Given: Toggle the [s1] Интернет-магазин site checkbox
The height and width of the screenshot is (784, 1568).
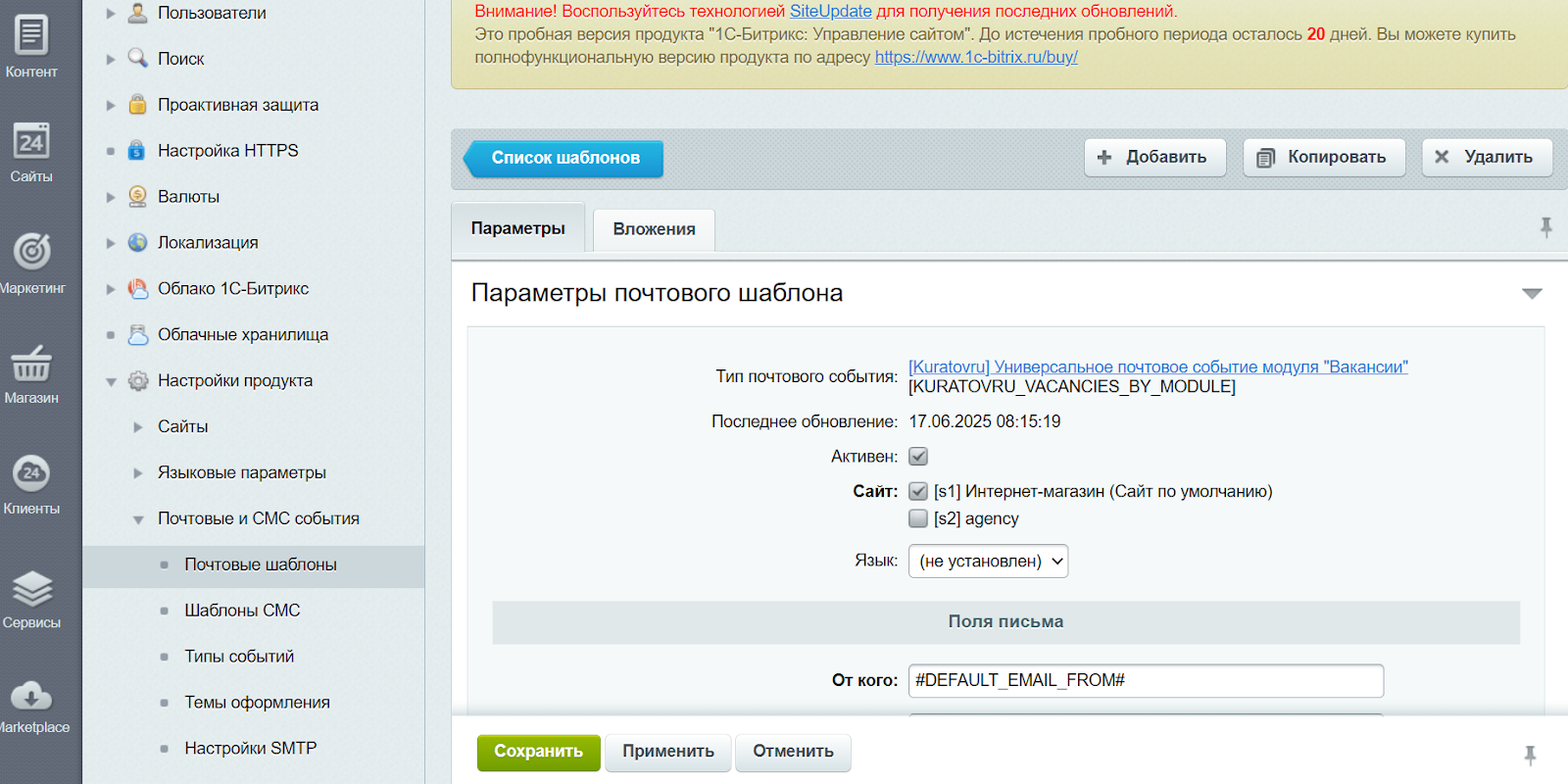Looking at the screenshot, I should tap(918, 492).
